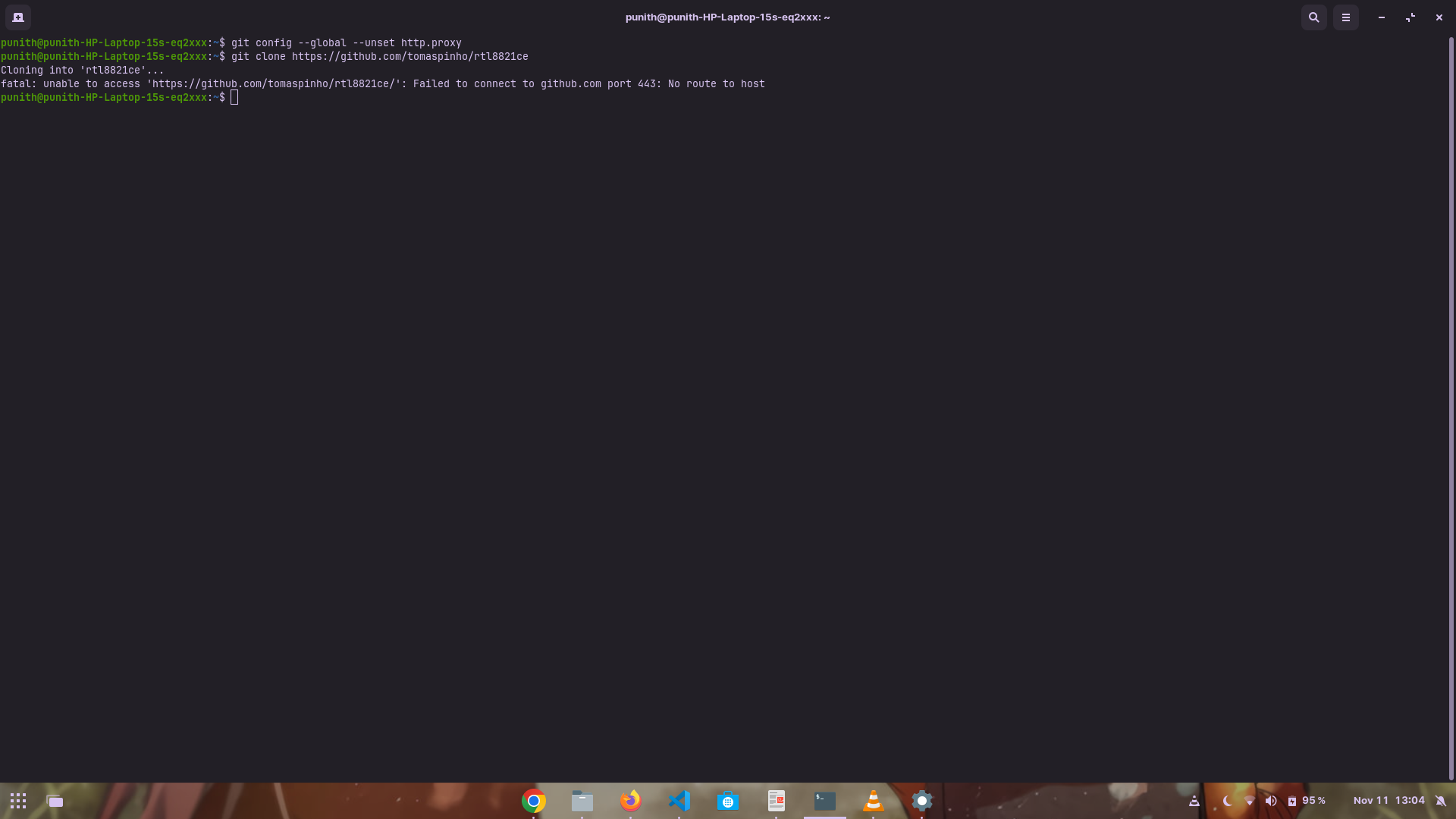Toggle night mode moon icon

tap(1228, 801)
